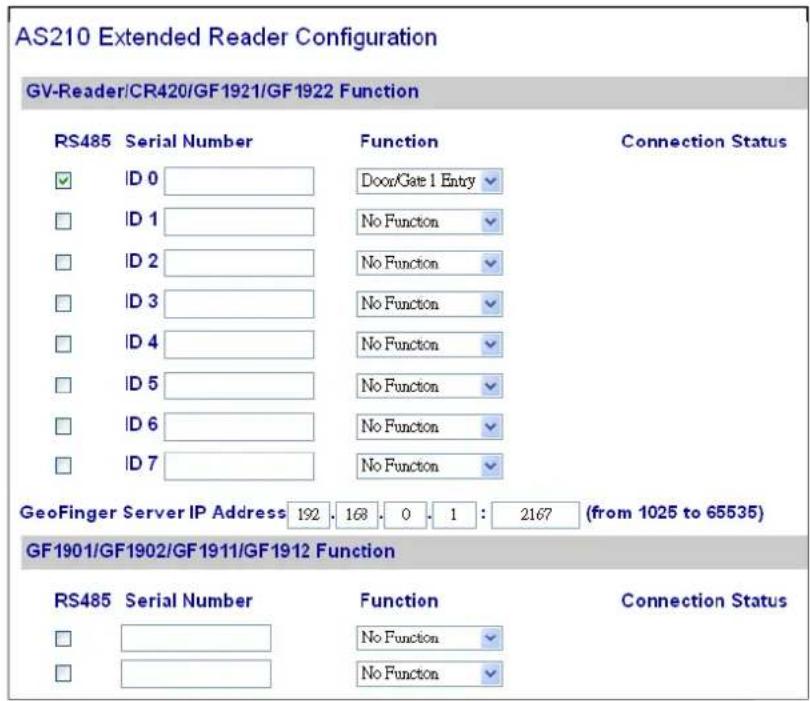Click first serial number field in GF1901 section
The image size is (810, 701).
(x=196, y=638)
